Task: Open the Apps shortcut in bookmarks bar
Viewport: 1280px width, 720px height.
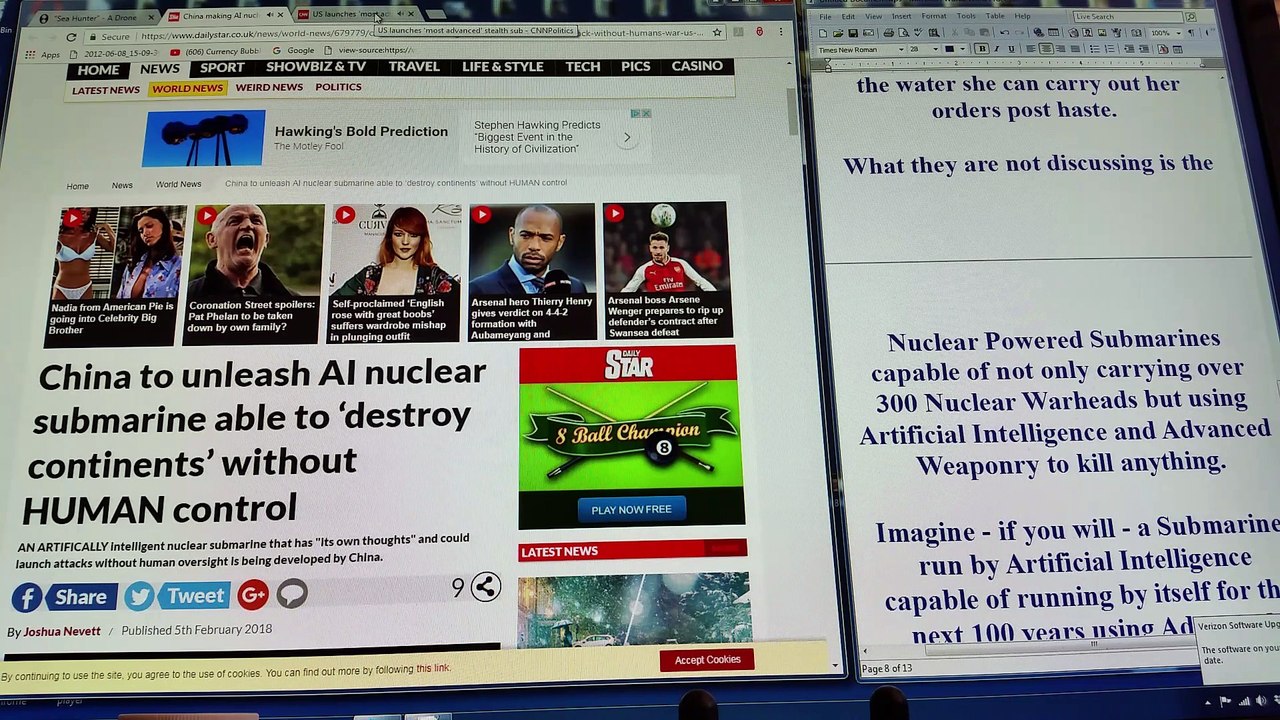Action: (43, 54)
